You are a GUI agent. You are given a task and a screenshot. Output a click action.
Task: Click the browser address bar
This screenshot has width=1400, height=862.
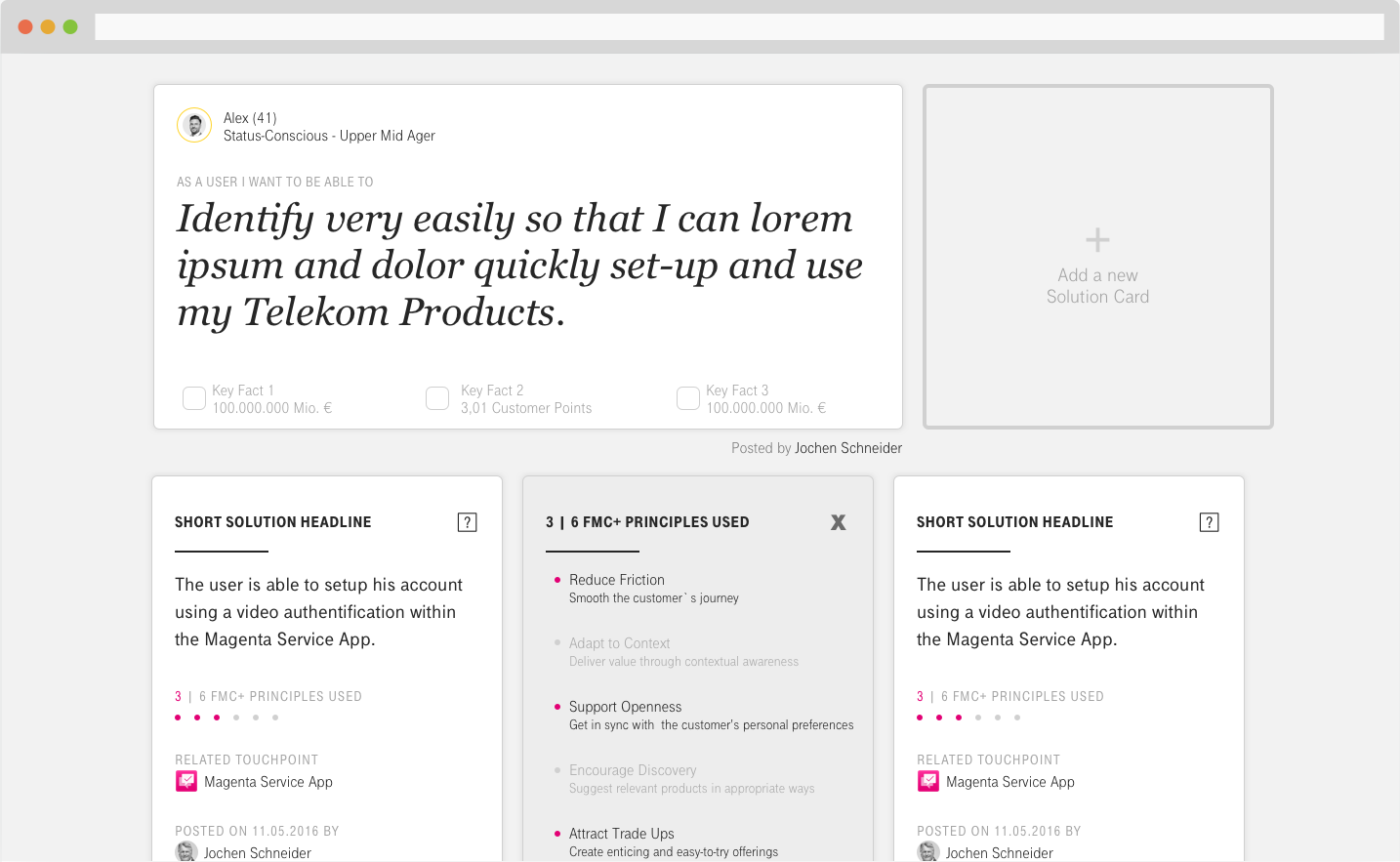pyautogui.click(x=739, y=26)
